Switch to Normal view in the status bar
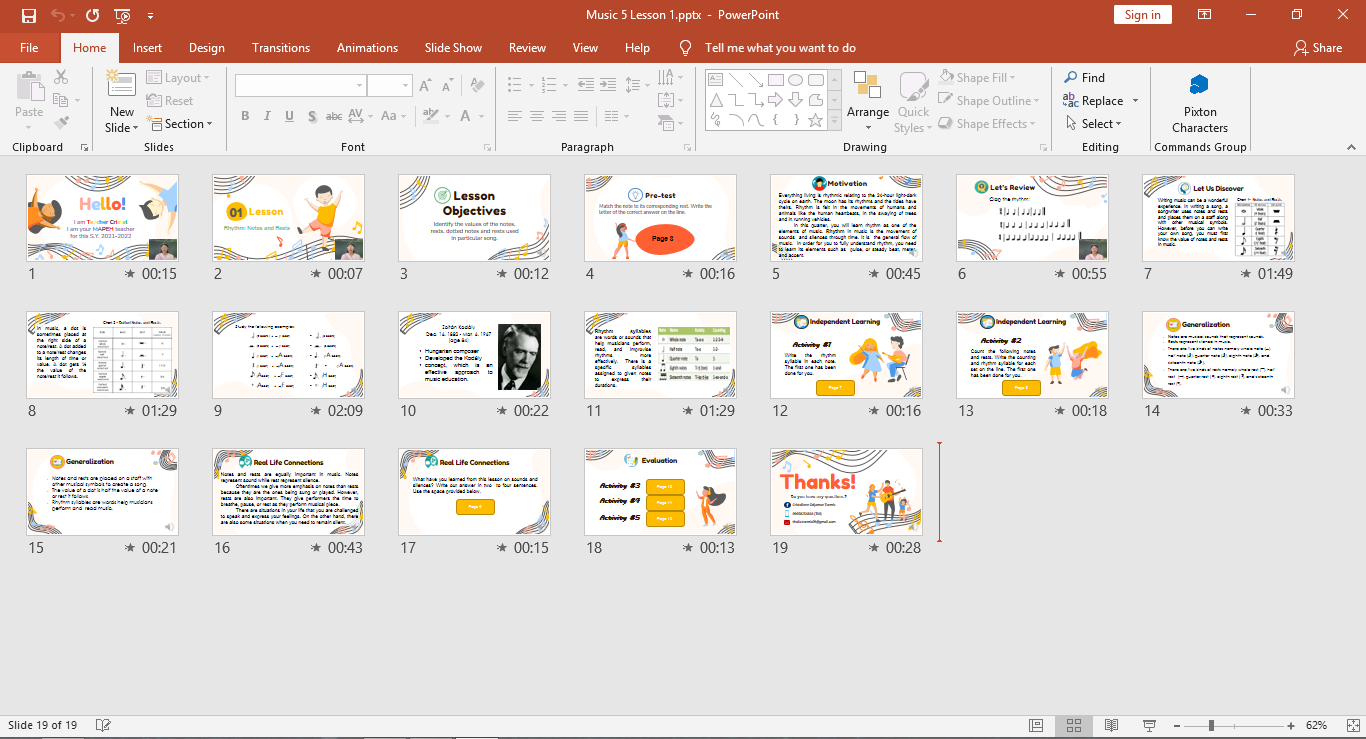 [x=1036, y=725]
